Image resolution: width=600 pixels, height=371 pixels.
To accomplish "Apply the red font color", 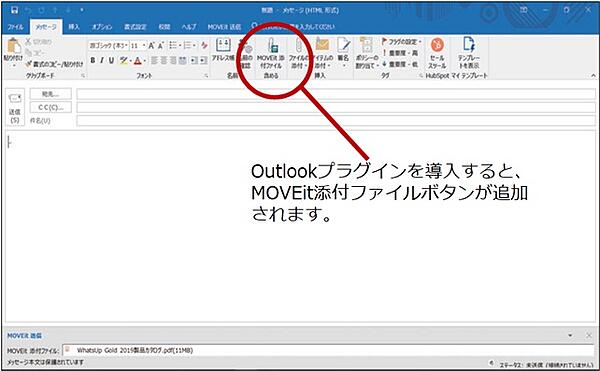I will tap(138, 60).
